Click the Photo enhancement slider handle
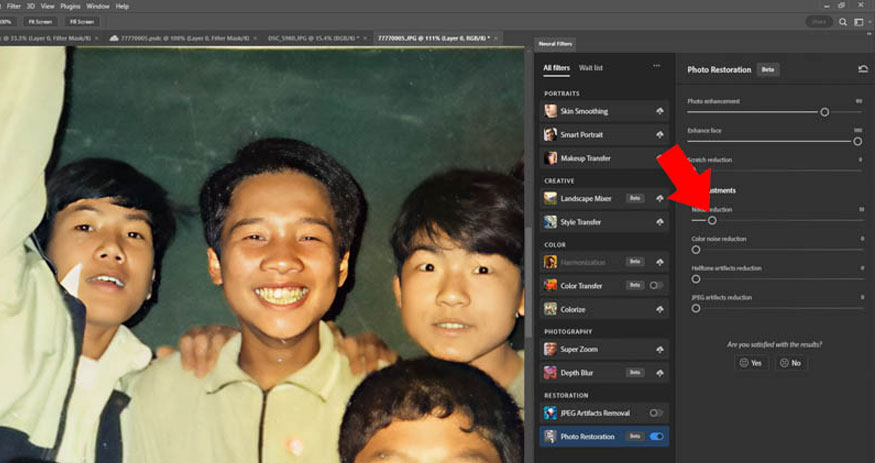This screenshot has height=463, width=875. 824,112
